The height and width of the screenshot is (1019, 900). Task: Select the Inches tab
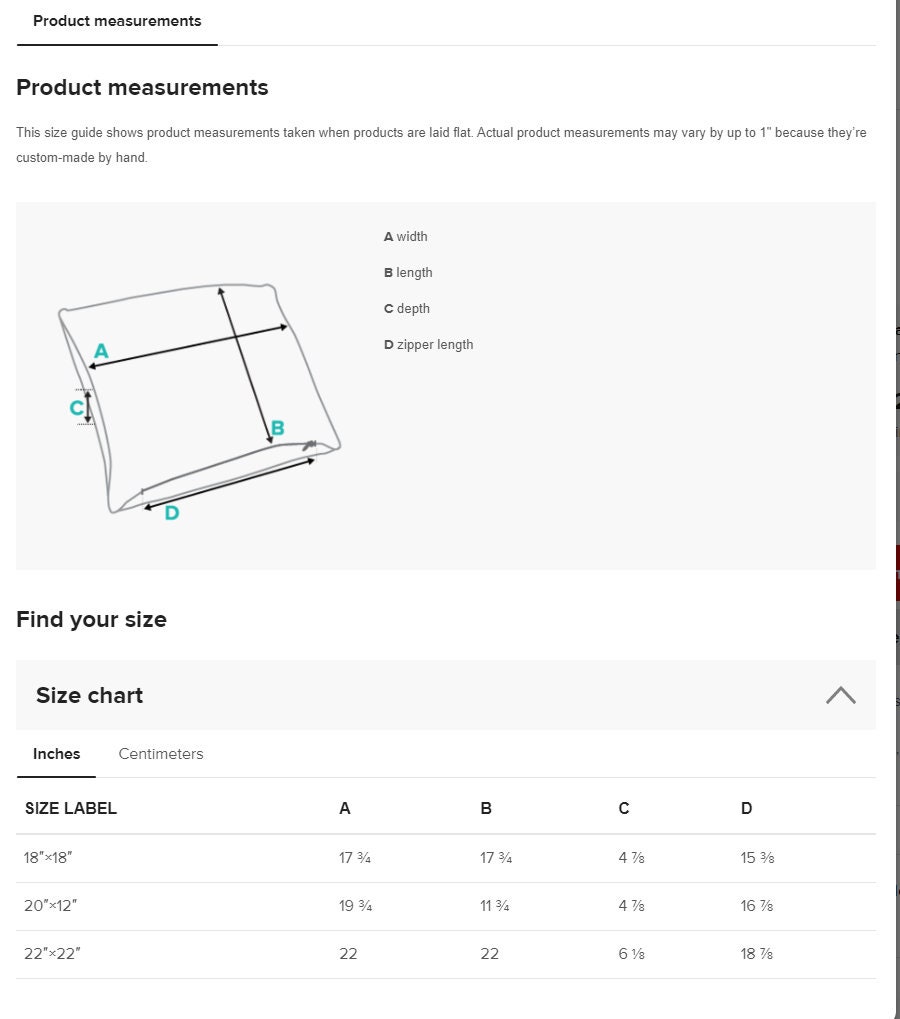[x=57, y=754]
